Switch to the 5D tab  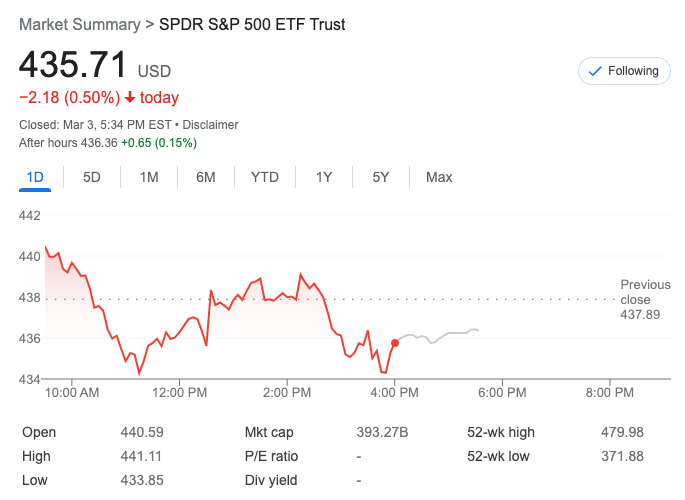pyautogui.click(x=91, y=177)
